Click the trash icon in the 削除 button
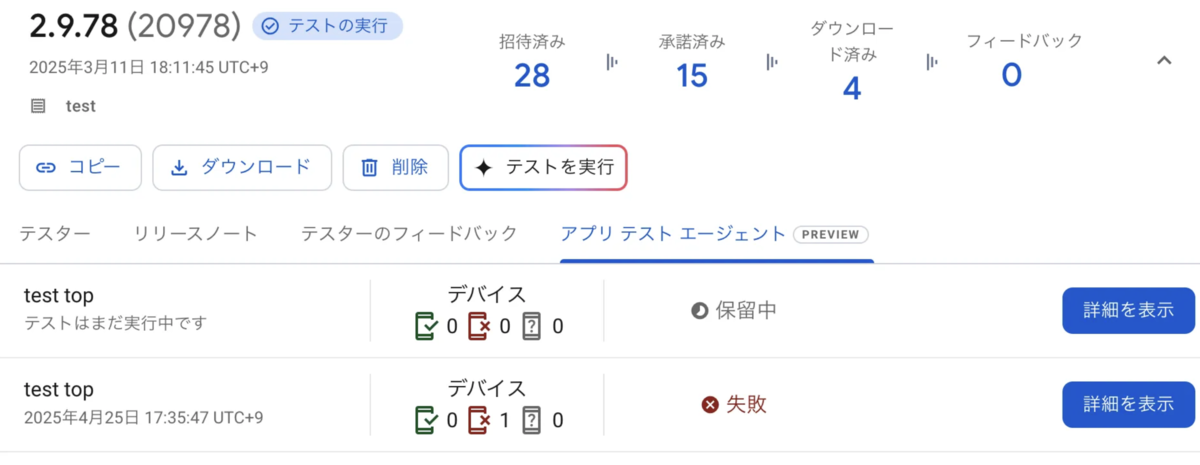This screenshot has height=465, width=1200. click(369, 168)
